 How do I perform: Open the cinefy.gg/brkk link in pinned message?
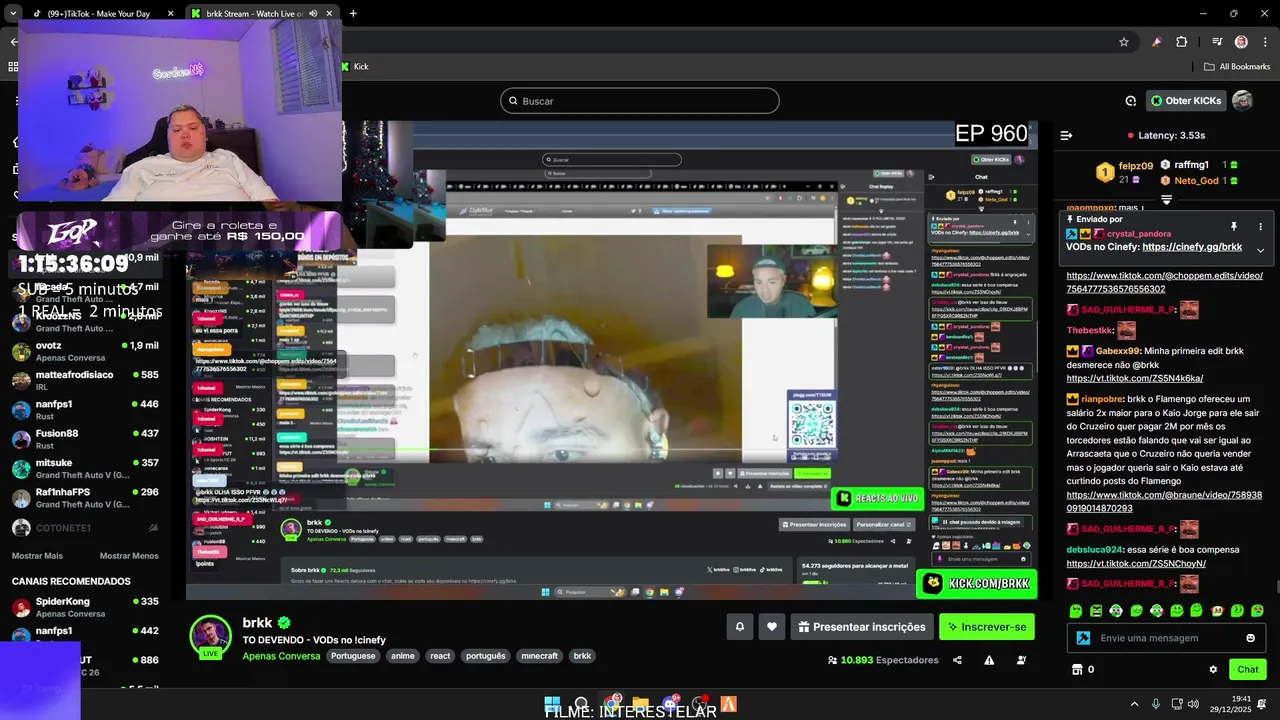click(x=1192, y=247)
